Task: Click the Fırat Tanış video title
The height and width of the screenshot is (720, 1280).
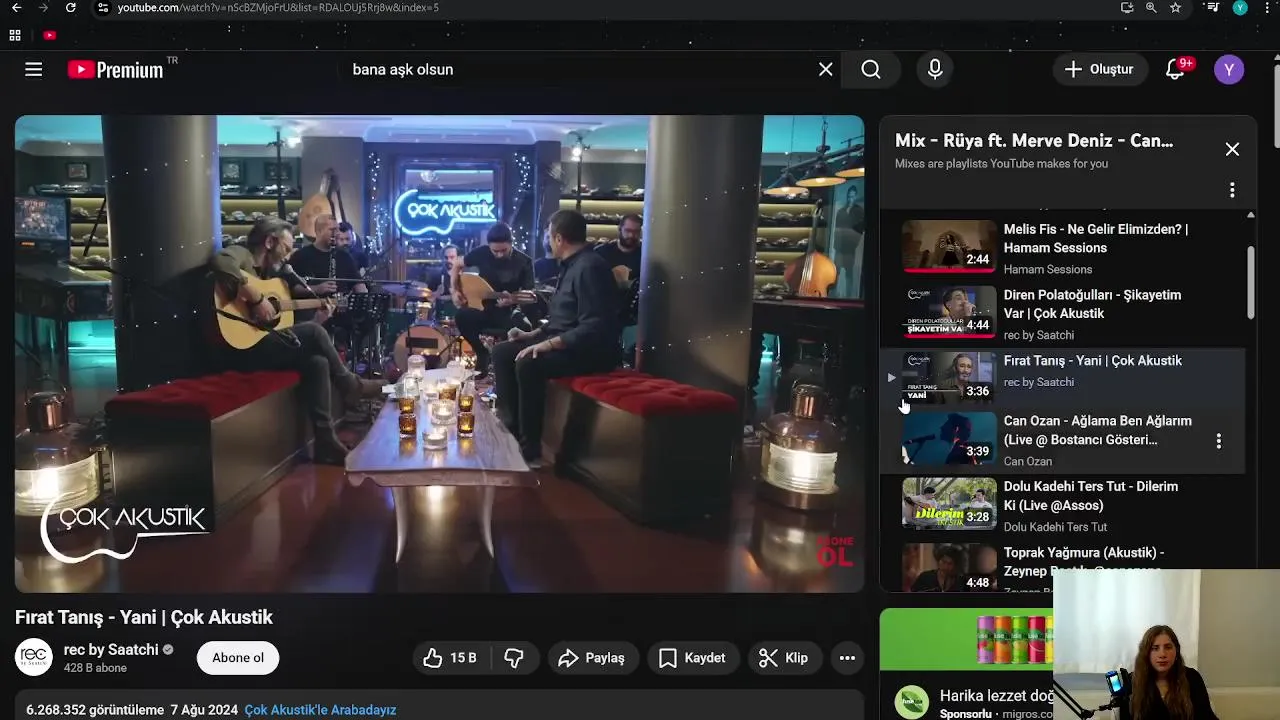Action: pyautogui.click(x=144, y=618)
